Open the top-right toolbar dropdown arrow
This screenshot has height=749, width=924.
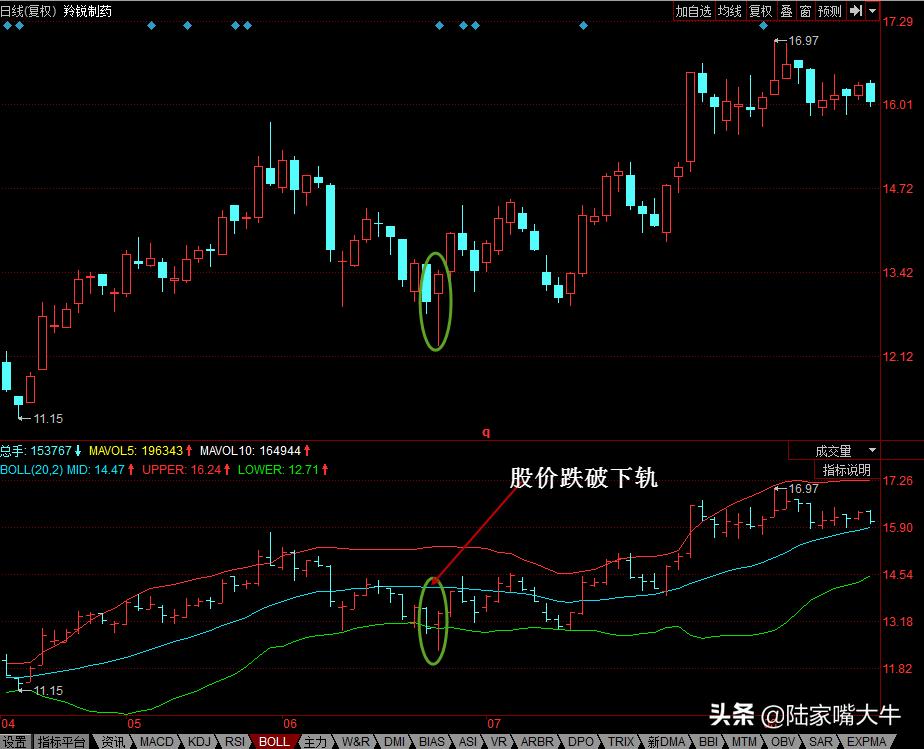[x=873, y=11]
